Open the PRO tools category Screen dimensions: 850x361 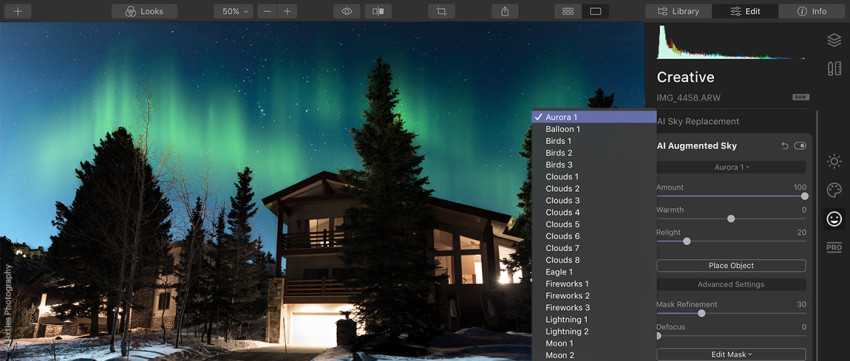834,248
